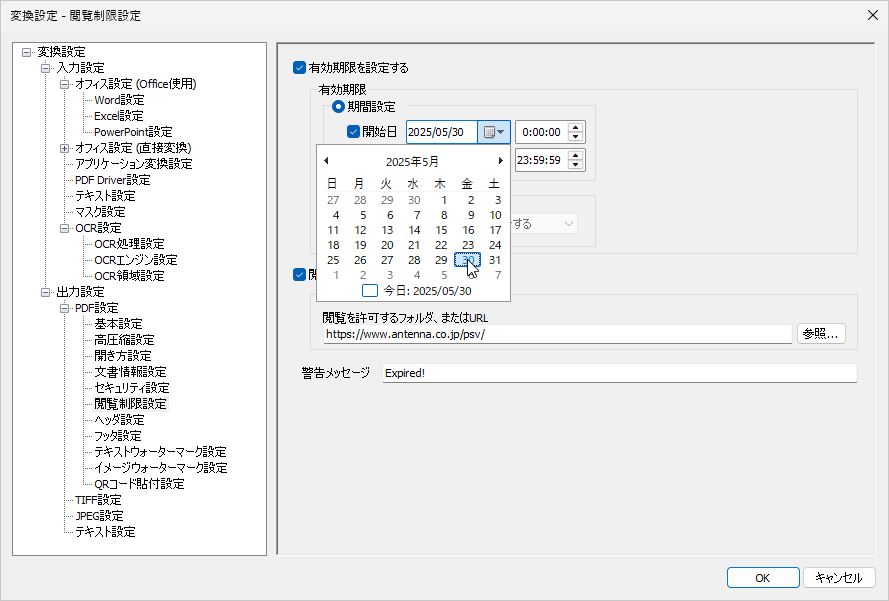The image size is (889, 601).
Task: Go to next month in calendar
Action: pyautogui.click(x=500, y=161)
